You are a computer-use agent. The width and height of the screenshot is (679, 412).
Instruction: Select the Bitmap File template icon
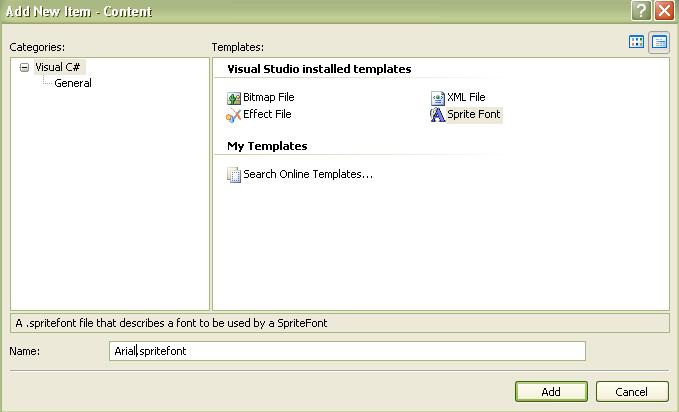click(x=234, y=98)
